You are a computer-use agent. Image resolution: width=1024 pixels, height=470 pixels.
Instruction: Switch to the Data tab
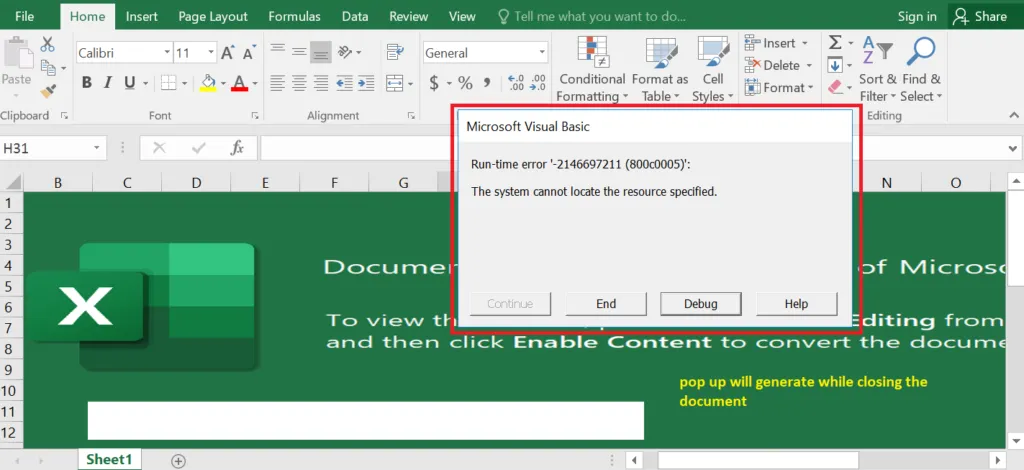(355, 16)
